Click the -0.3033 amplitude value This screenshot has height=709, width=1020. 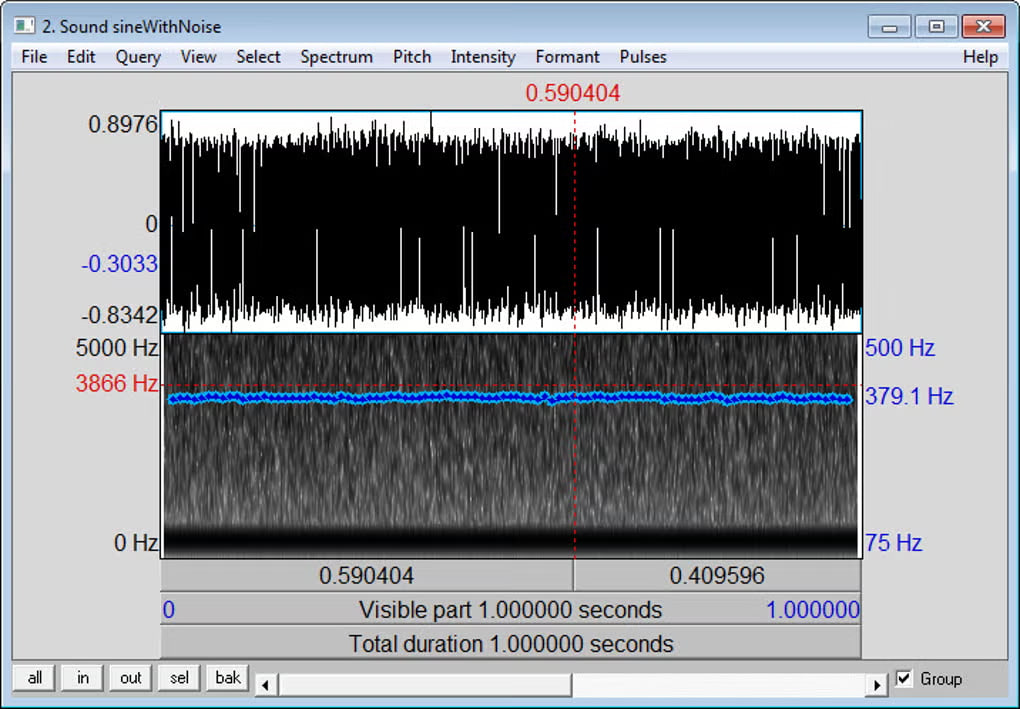[x=119, y=264]
